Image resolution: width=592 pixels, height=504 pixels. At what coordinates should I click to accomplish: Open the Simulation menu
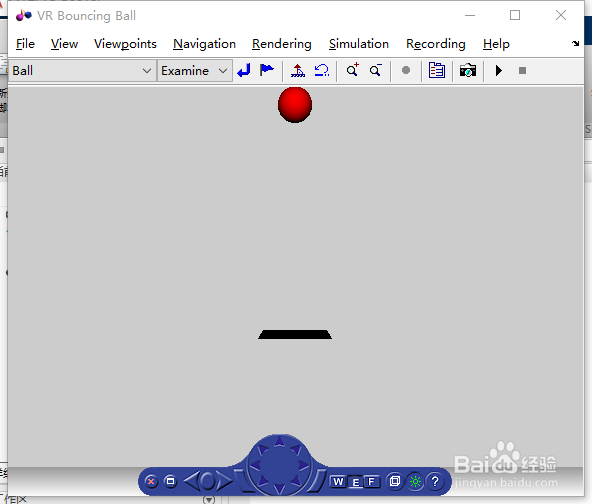click(359, 44)
